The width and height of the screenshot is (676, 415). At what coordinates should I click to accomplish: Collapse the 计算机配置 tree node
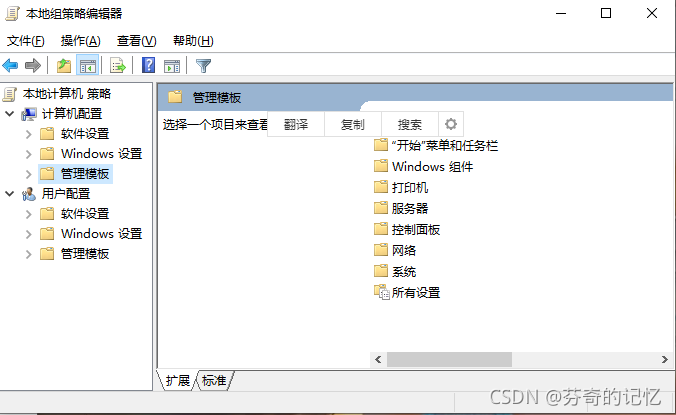(x=9, y=114)
